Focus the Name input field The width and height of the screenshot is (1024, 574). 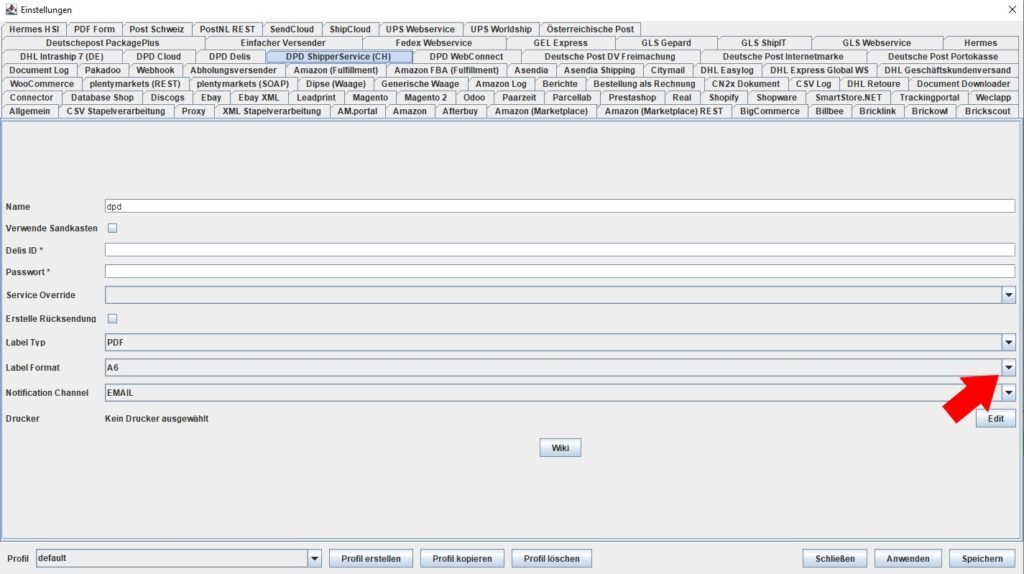tap(560, 206)
